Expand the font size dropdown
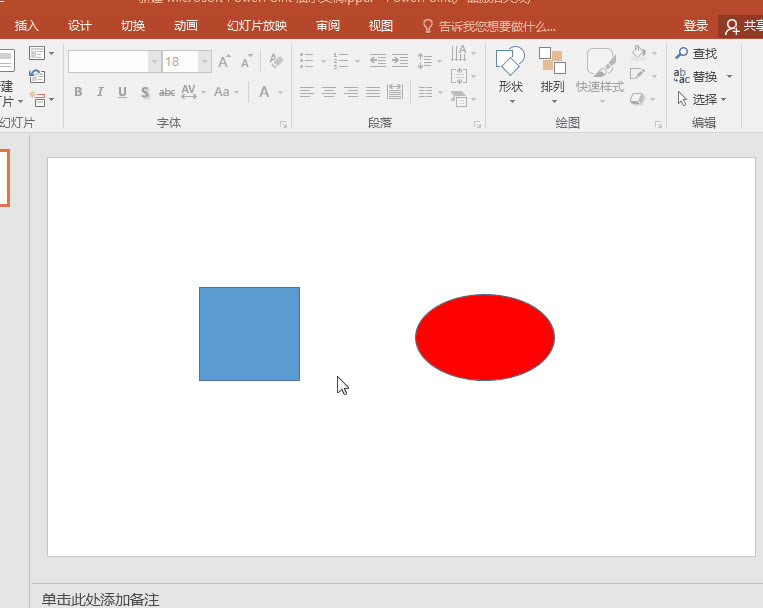Image resolution: width=763 pixels, height=608 pixels. click(x=205, y=62)
